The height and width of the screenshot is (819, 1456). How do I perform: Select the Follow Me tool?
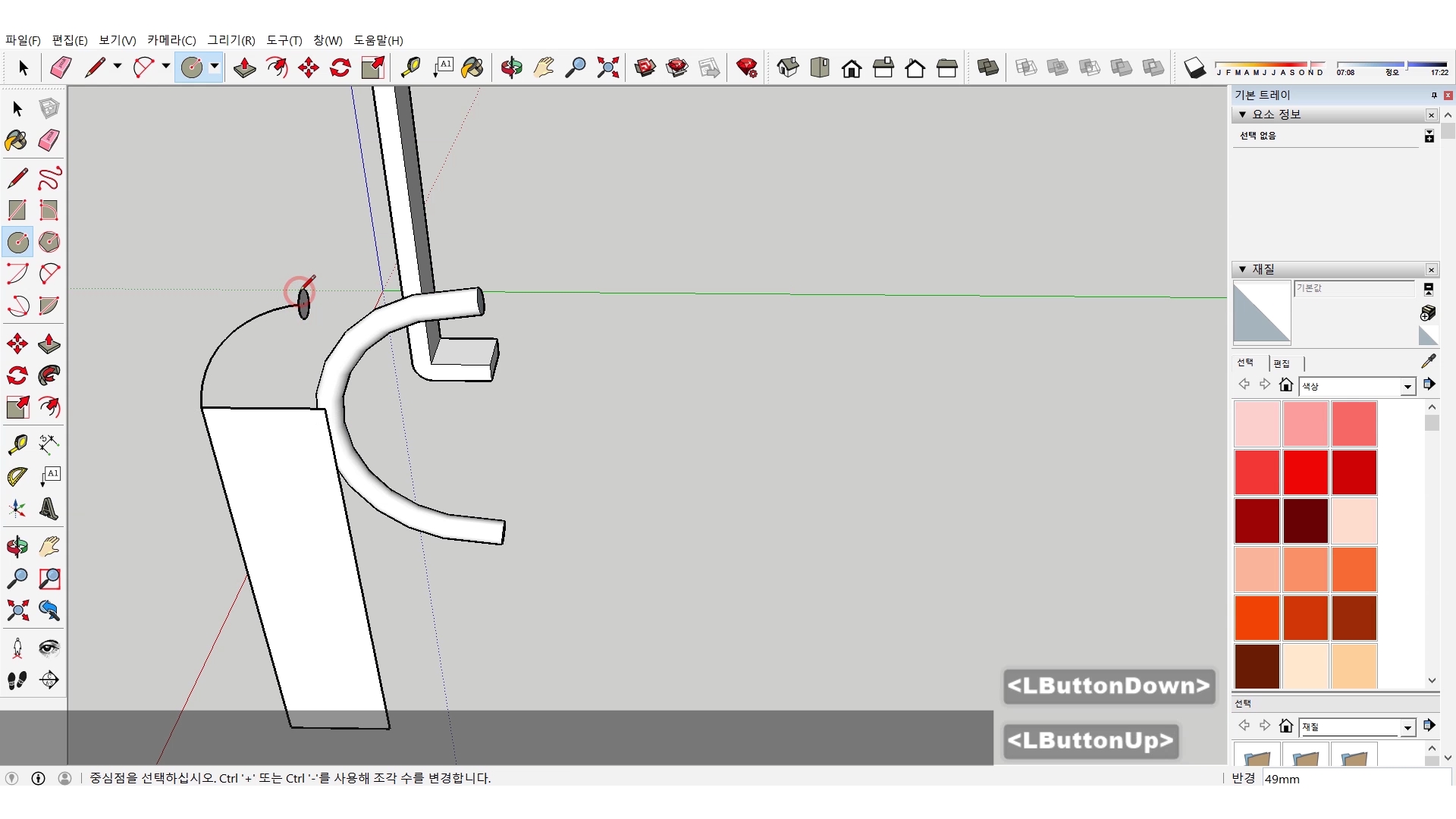pos(49,375)
